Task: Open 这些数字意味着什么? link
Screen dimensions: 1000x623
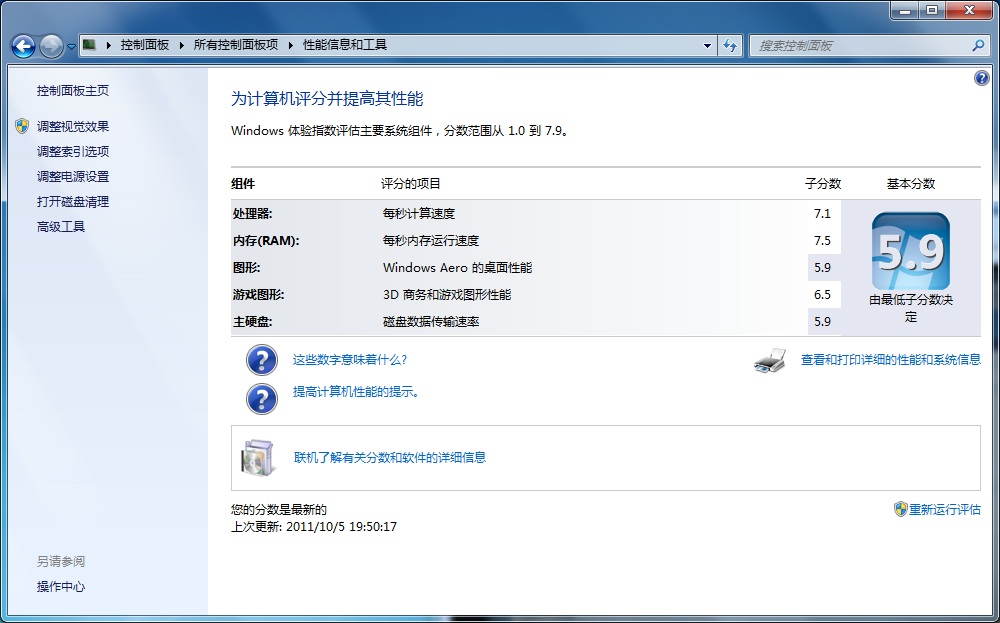Action: click(349, 360)
